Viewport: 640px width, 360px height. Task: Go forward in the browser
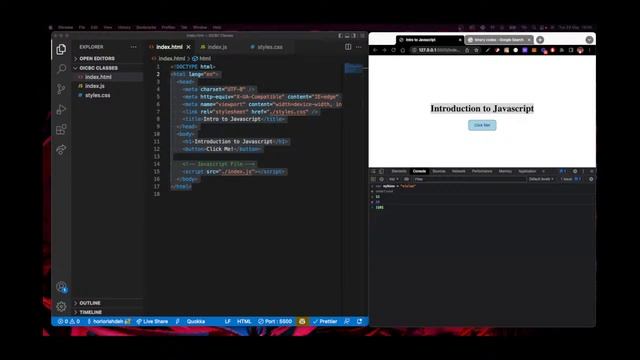coord(384,50)
